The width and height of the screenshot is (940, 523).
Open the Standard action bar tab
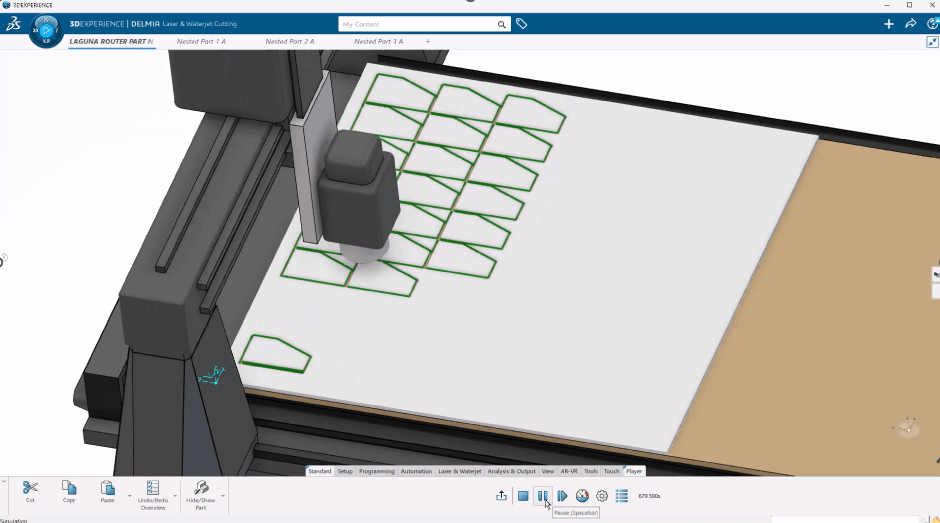(x=320, y=471)
